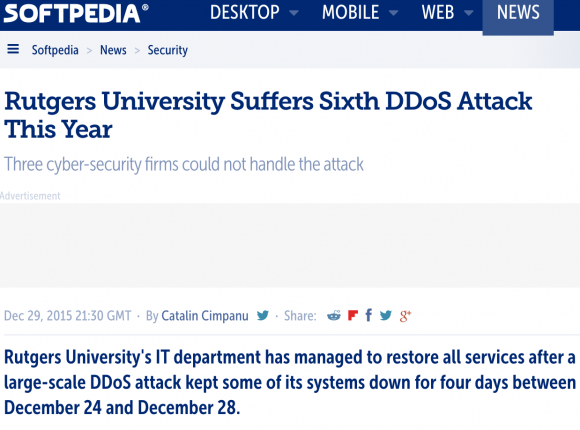
Task: Expand the DESKTOP dropdown arrow
Action: [x=294, y=13]
